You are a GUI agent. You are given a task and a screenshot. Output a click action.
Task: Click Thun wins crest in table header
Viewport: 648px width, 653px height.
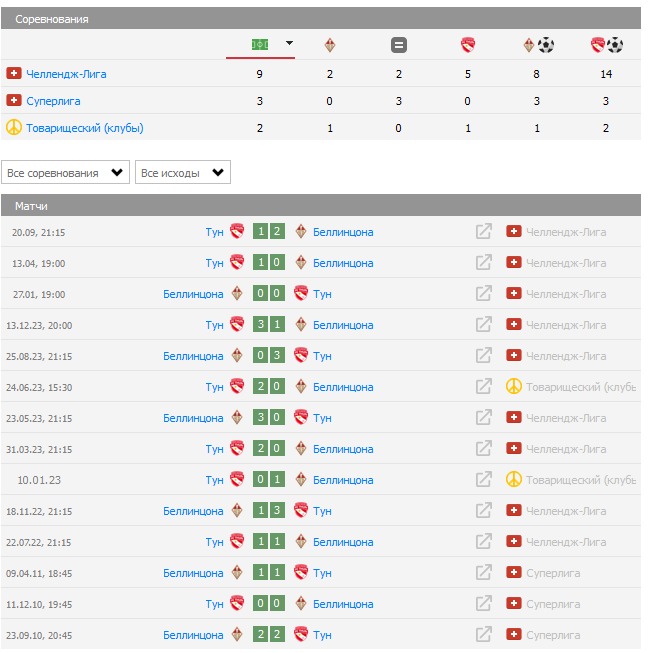468,45
